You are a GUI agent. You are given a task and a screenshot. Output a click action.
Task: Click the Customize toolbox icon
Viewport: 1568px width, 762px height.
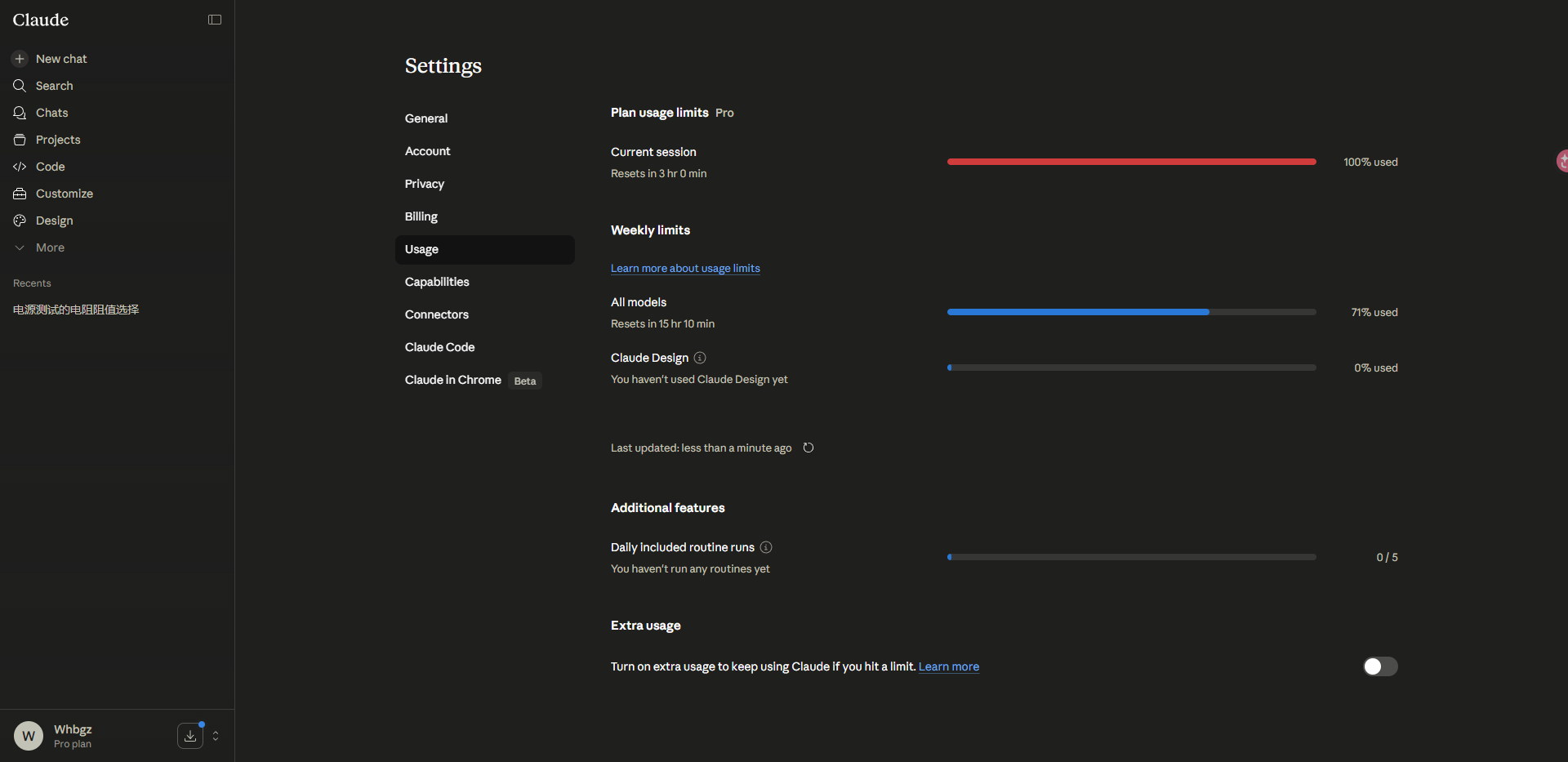[20, 194]
